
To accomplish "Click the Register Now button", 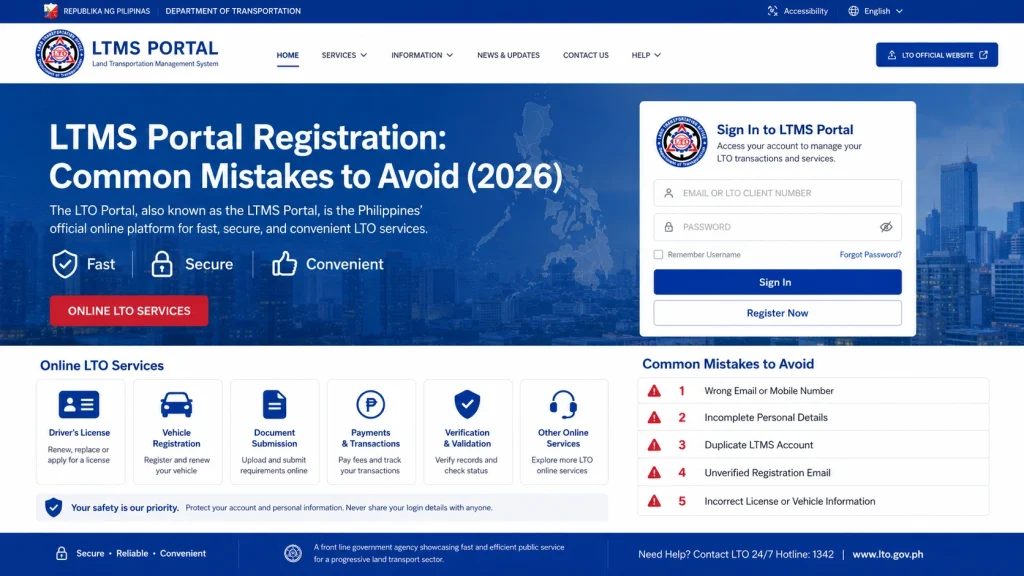I will pos(777,313).
